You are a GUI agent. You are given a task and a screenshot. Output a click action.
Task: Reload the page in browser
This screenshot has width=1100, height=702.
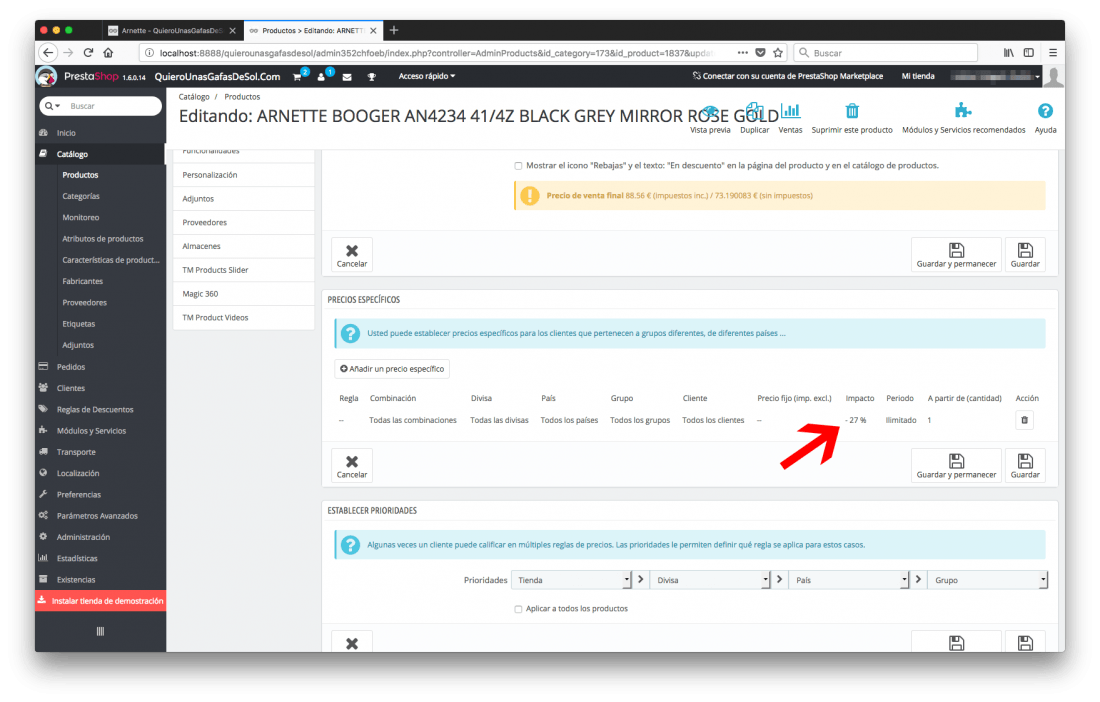[x=88, y=53]
